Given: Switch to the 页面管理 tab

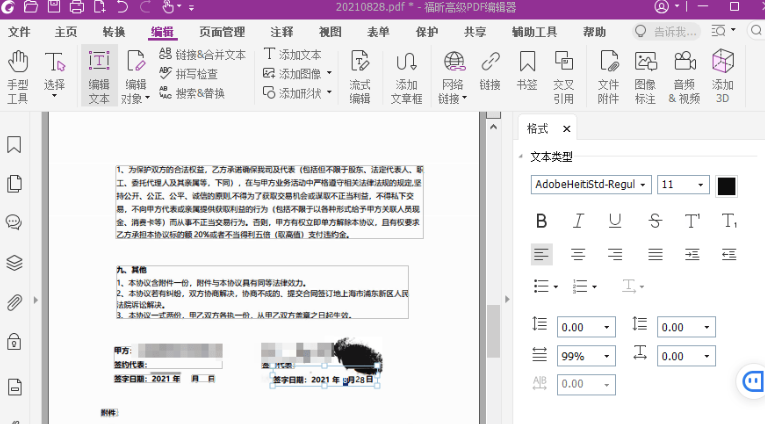Looking at the screenshot, I should pos(222,32).
